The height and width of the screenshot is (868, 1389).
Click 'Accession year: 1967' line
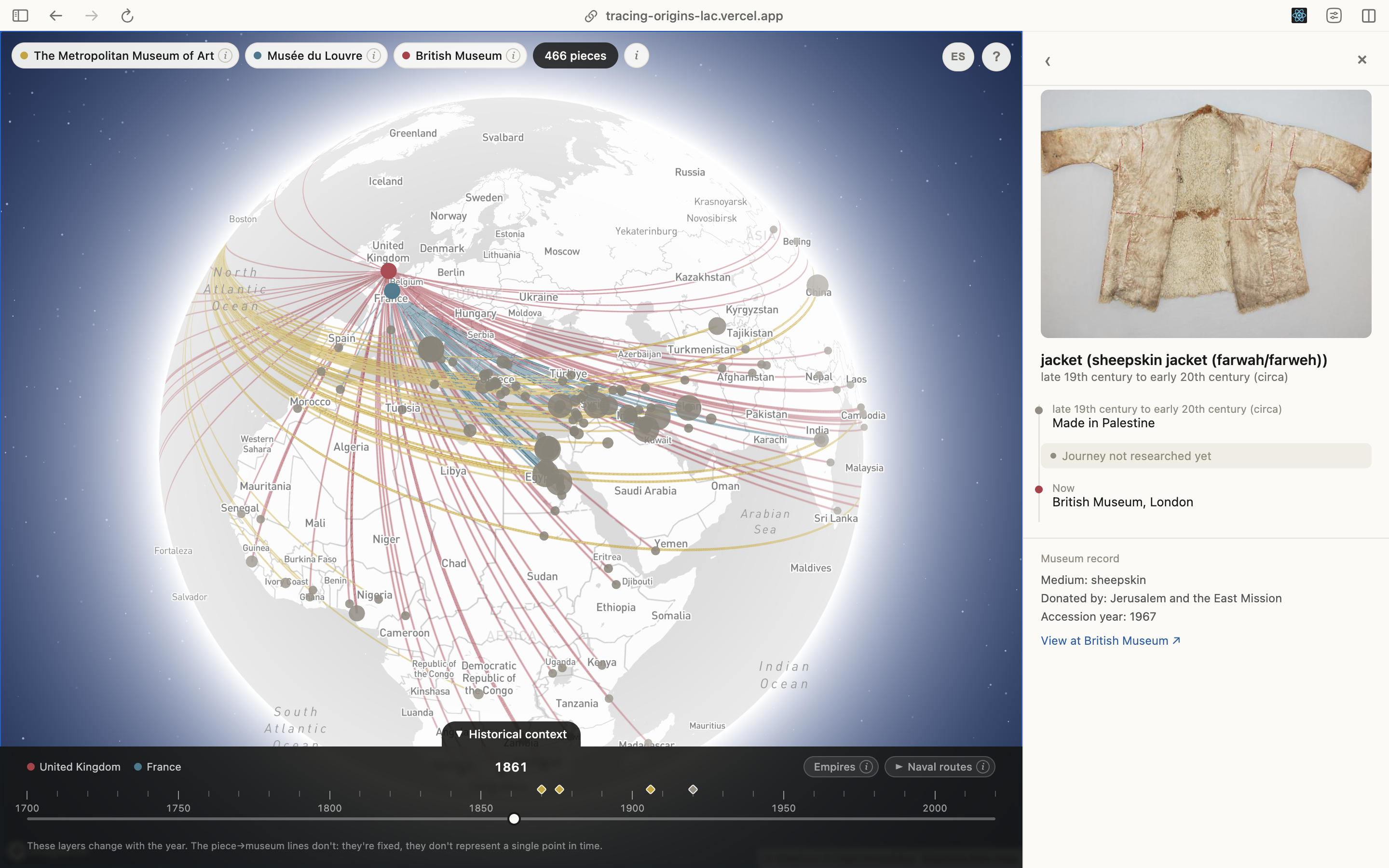tap(1098, 617)
